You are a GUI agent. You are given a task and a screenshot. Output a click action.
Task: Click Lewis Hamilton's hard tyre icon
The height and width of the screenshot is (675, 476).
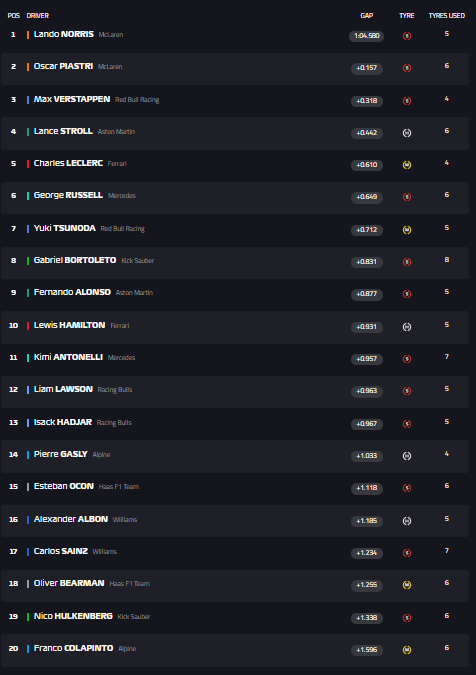pyautogui.click(x=407, y=327)
